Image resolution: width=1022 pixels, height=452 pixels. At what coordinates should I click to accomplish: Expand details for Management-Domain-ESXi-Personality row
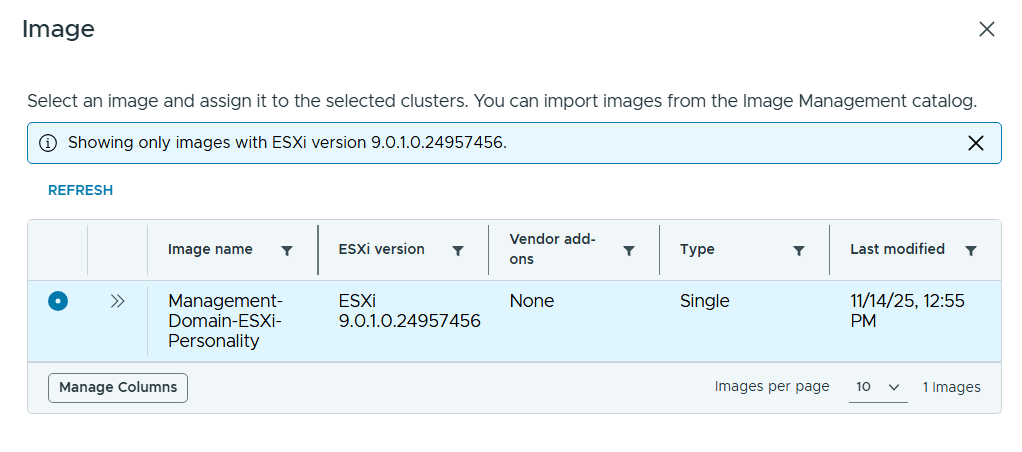pyautogui.click(x=117, y=301)
